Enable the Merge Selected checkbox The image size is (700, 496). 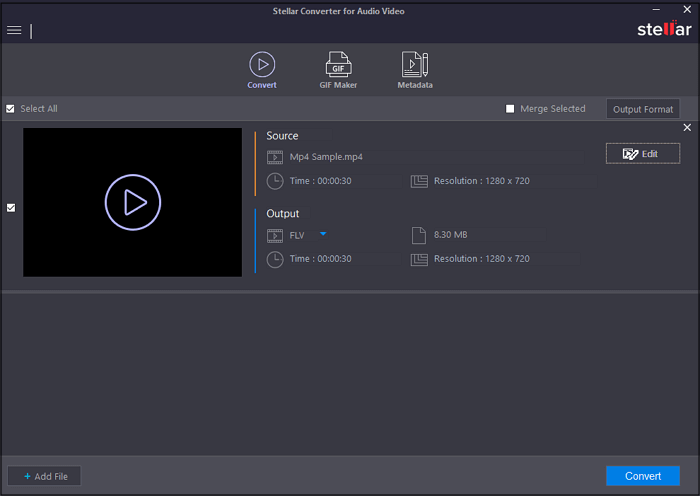pos(510,109)
